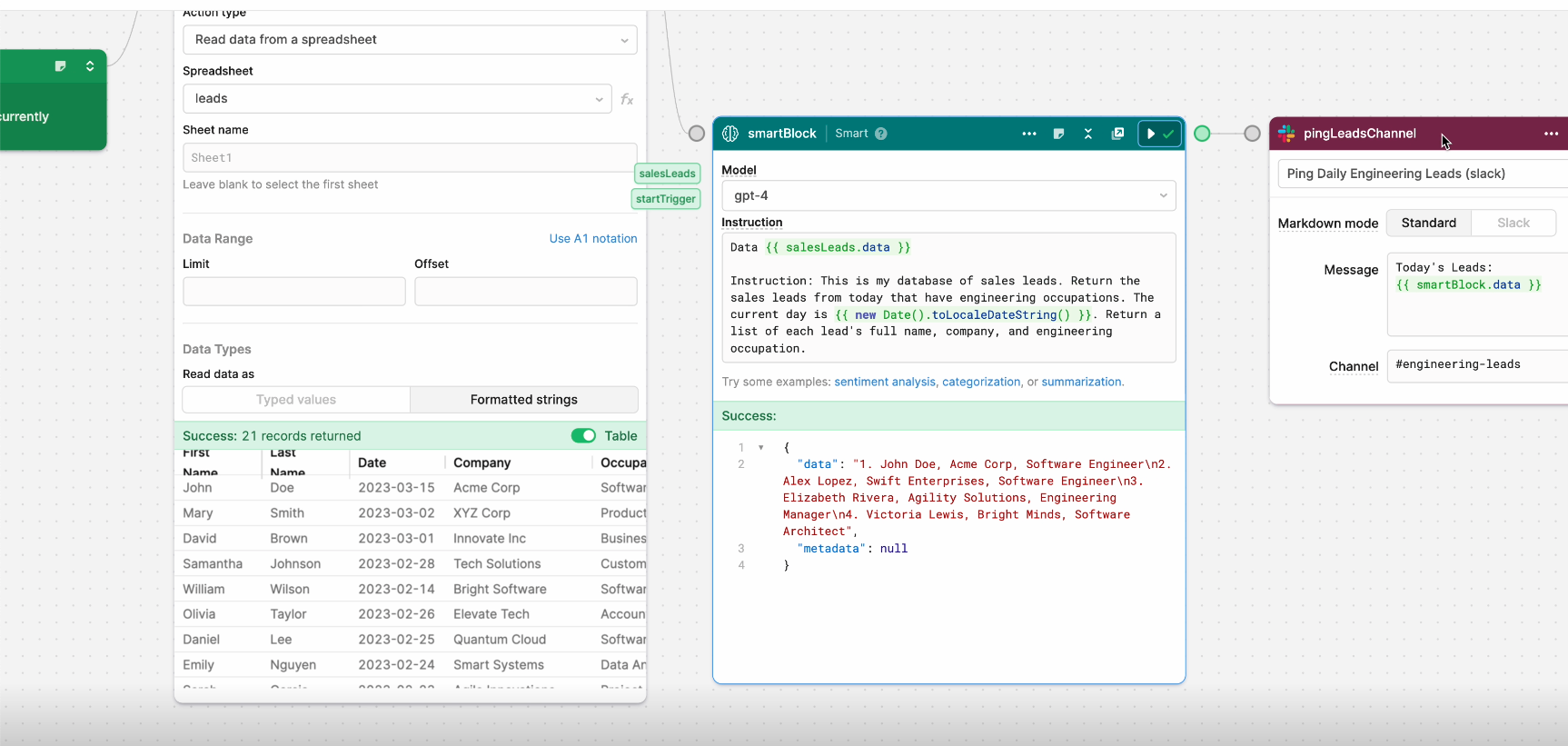This screenshot has height=746, width=1568.
Task: Open sentiment analysis example link
Action: point(885,382)
